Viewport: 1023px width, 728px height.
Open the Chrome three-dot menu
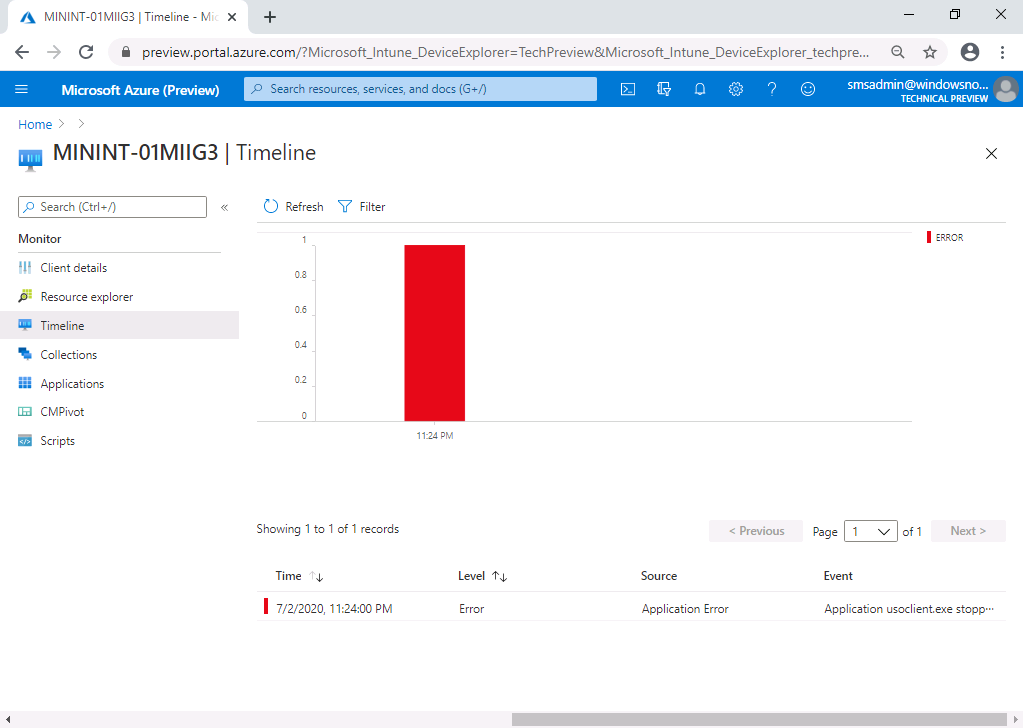[1002, 52]
